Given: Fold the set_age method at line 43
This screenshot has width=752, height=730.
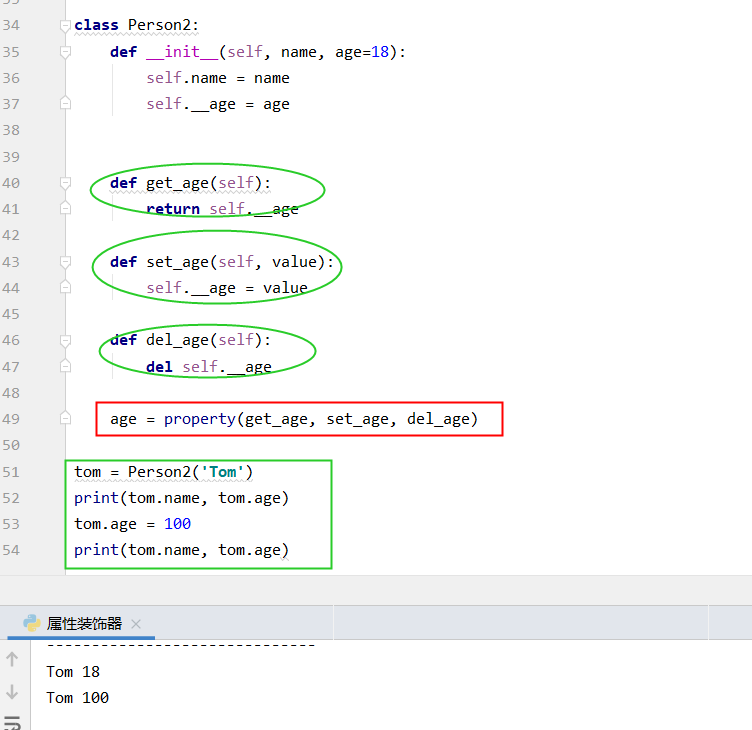Looking at the screenshot, I should pyautogui.click(x=65, y=262).
